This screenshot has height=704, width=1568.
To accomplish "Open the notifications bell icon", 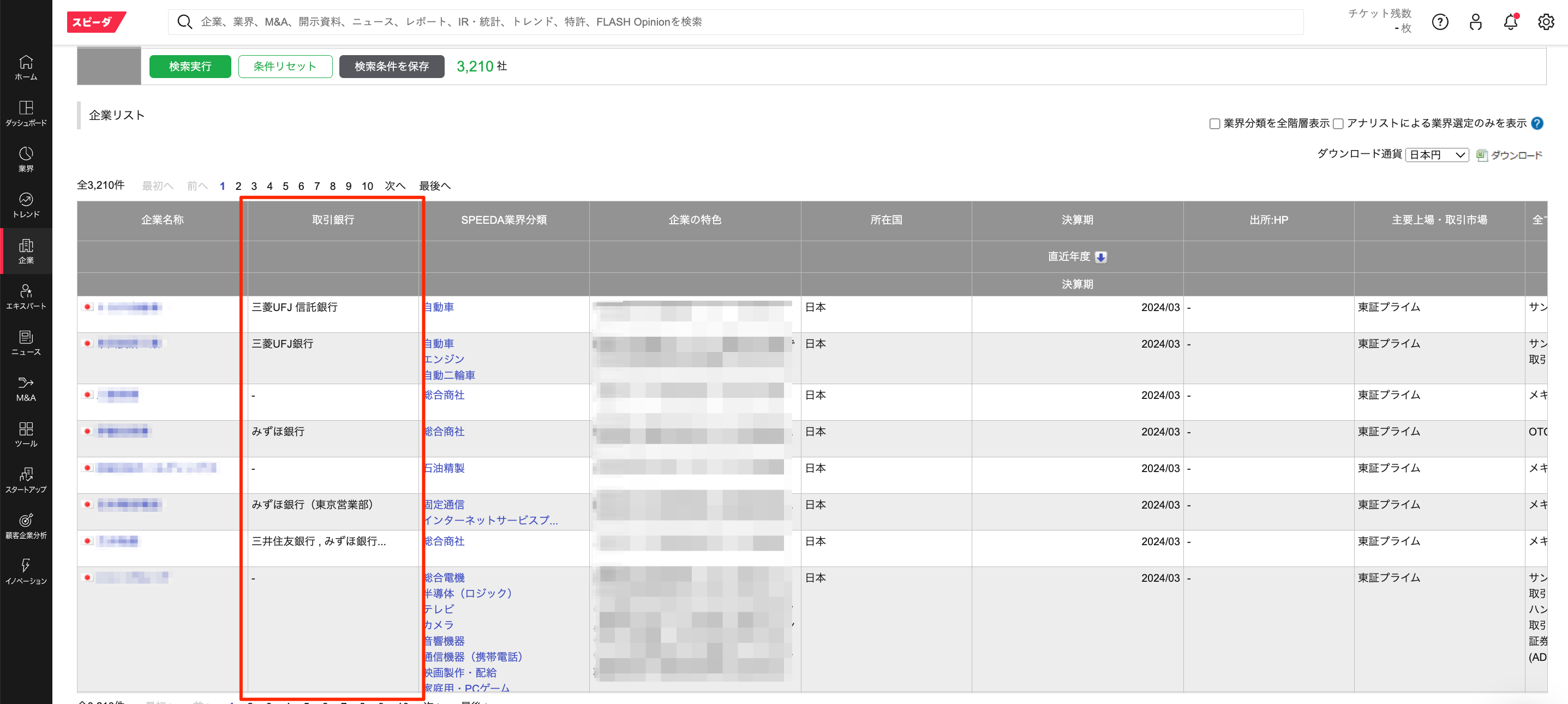I will tap(1510, 22).
